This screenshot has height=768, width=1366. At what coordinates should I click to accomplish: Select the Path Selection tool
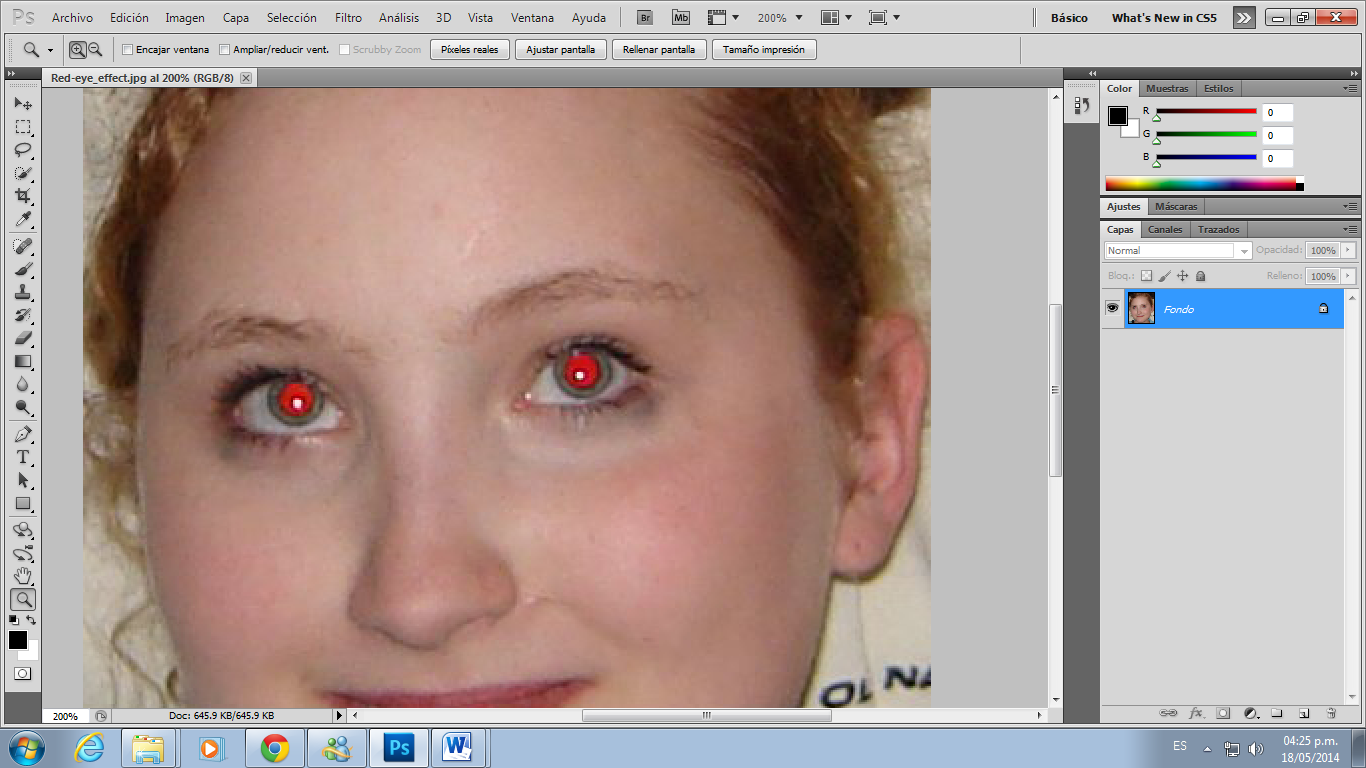click(x=23, y=481)
